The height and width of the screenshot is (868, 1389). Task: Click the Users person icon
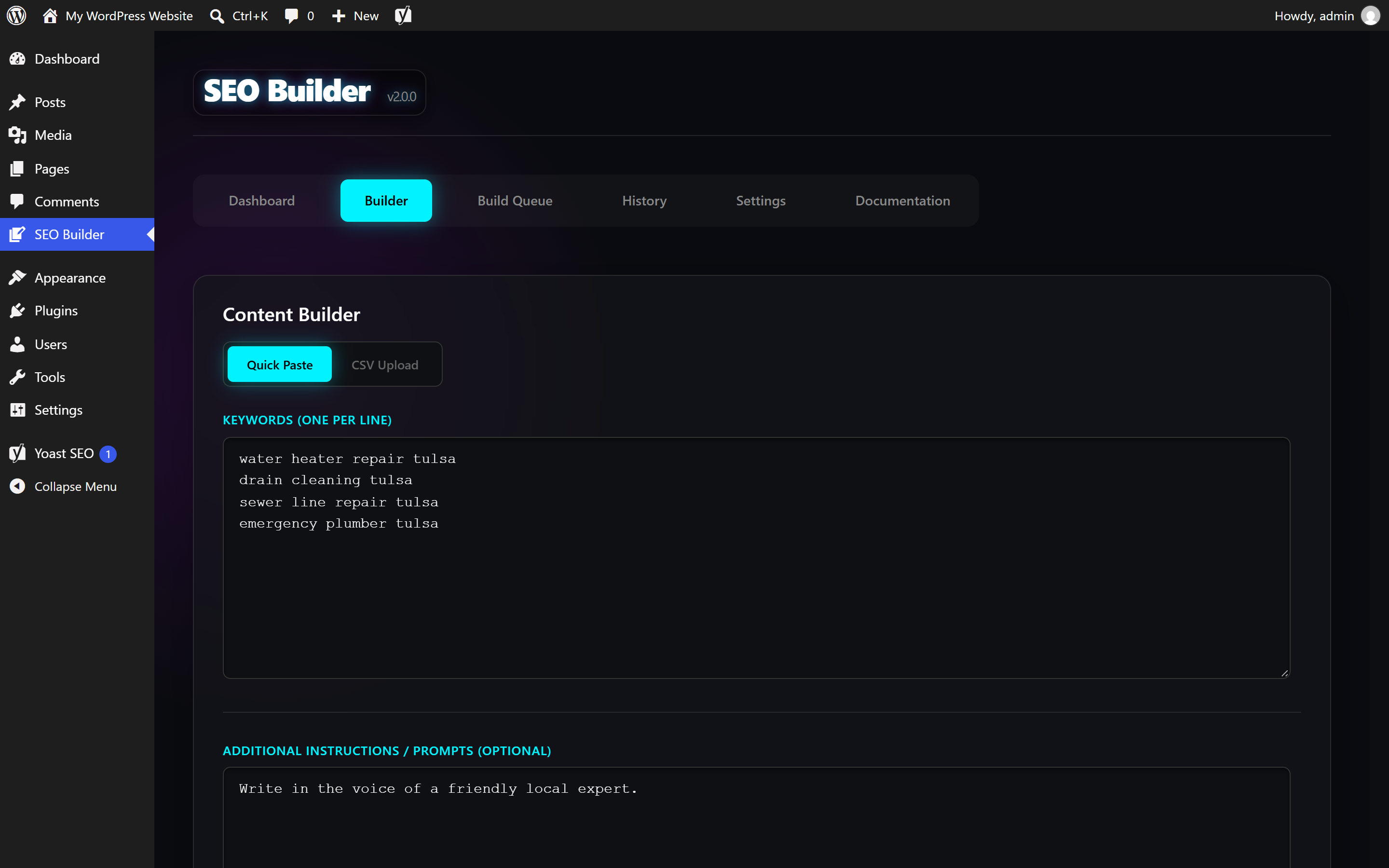click(x=17, y=344)
